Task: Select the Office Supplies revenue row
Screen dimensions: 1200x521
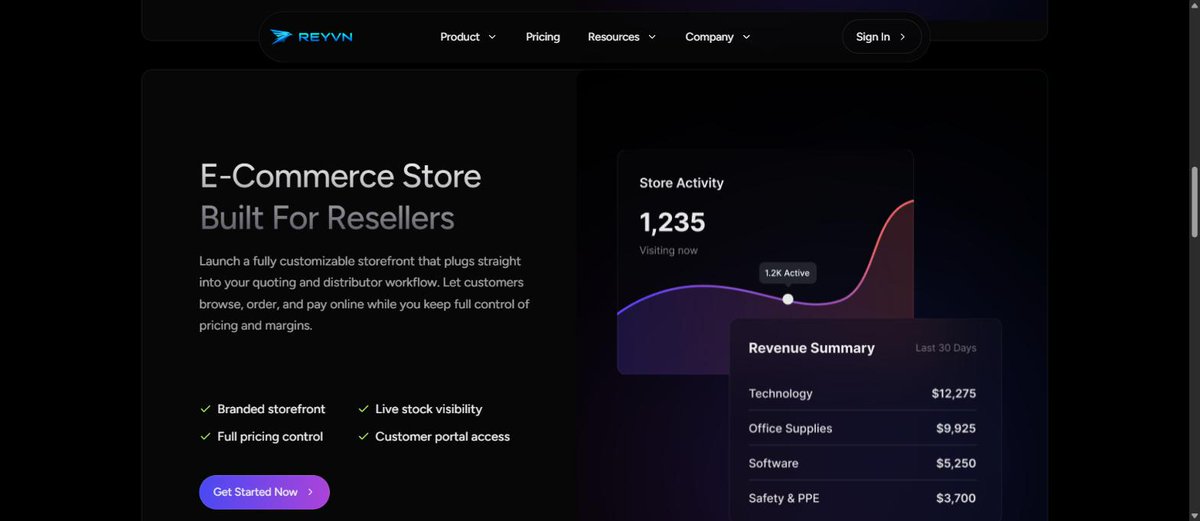Action: pyautogui.click(x=862, y=429)
